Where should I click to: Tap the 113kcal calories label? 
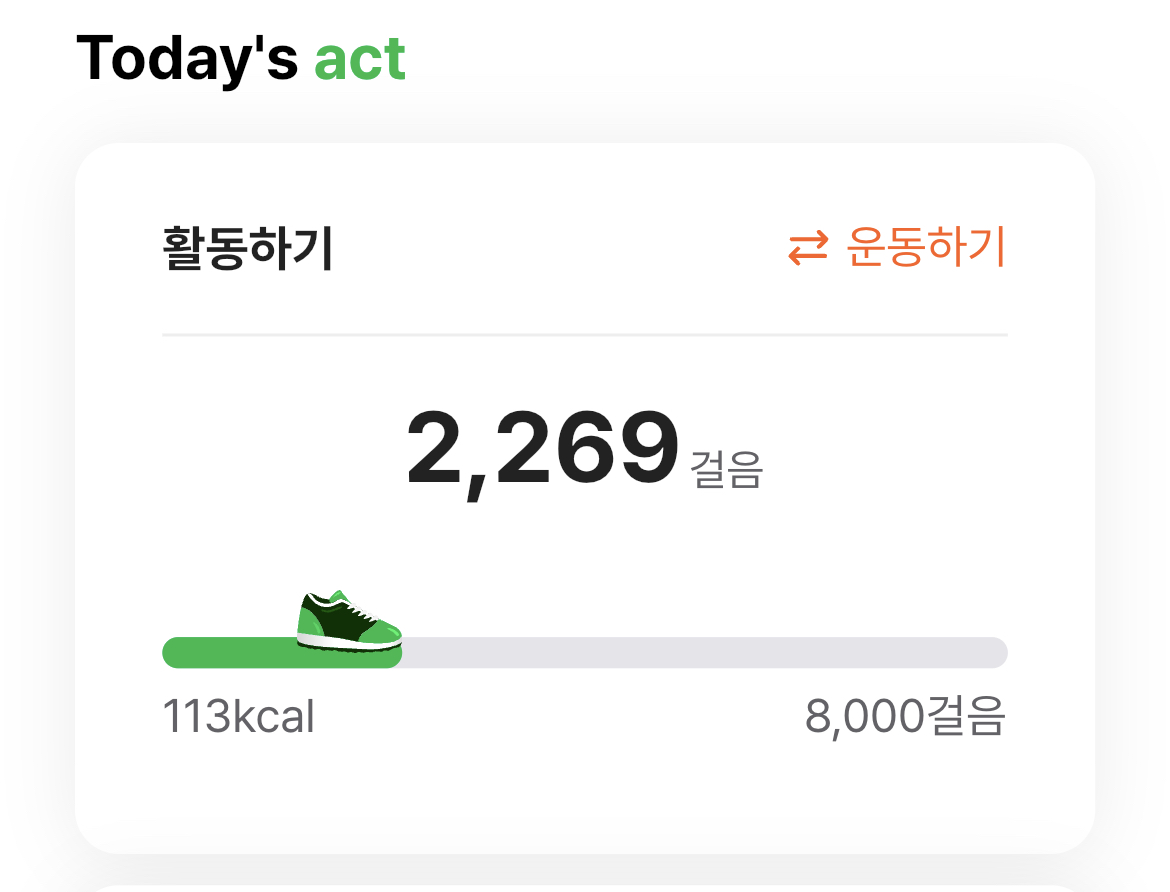click(x=238, y=717)
